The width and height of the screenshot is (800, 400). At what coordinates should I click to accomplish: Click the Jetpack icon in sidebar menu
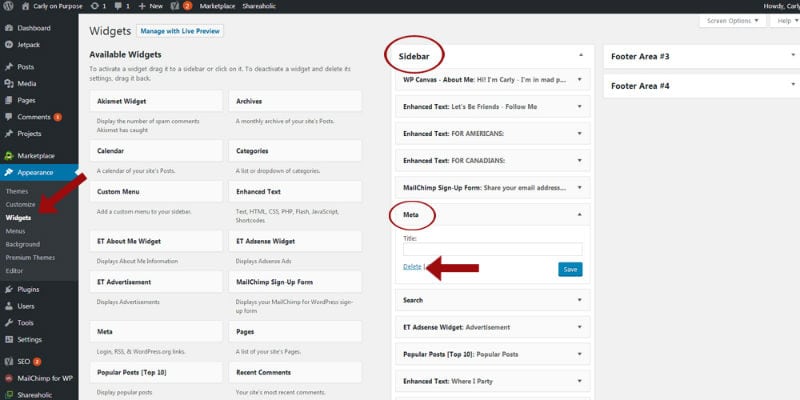pos(9,45)
